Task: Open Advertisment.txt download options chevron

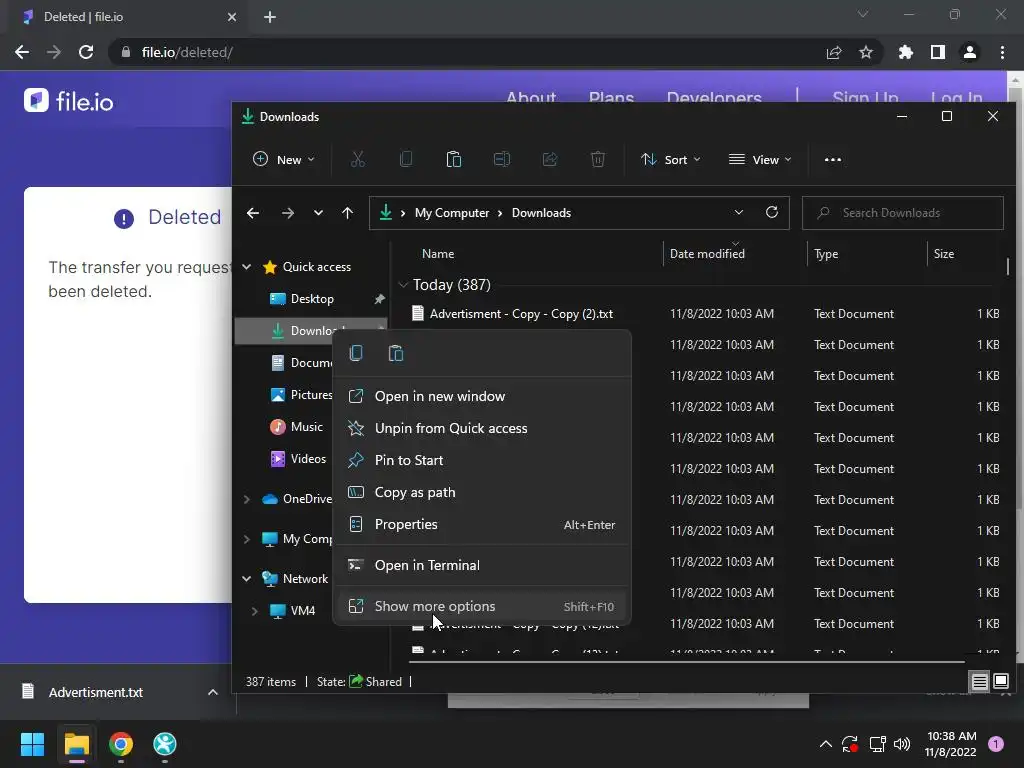Action: click(x=213, y=692)
